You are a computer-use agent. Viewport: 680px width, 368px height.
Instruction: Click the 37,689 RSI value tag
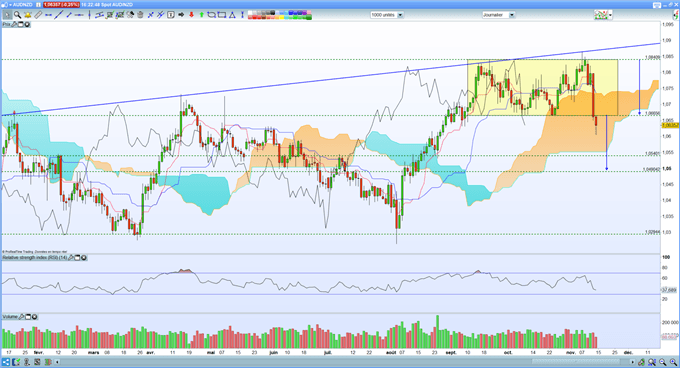point(669,290)
